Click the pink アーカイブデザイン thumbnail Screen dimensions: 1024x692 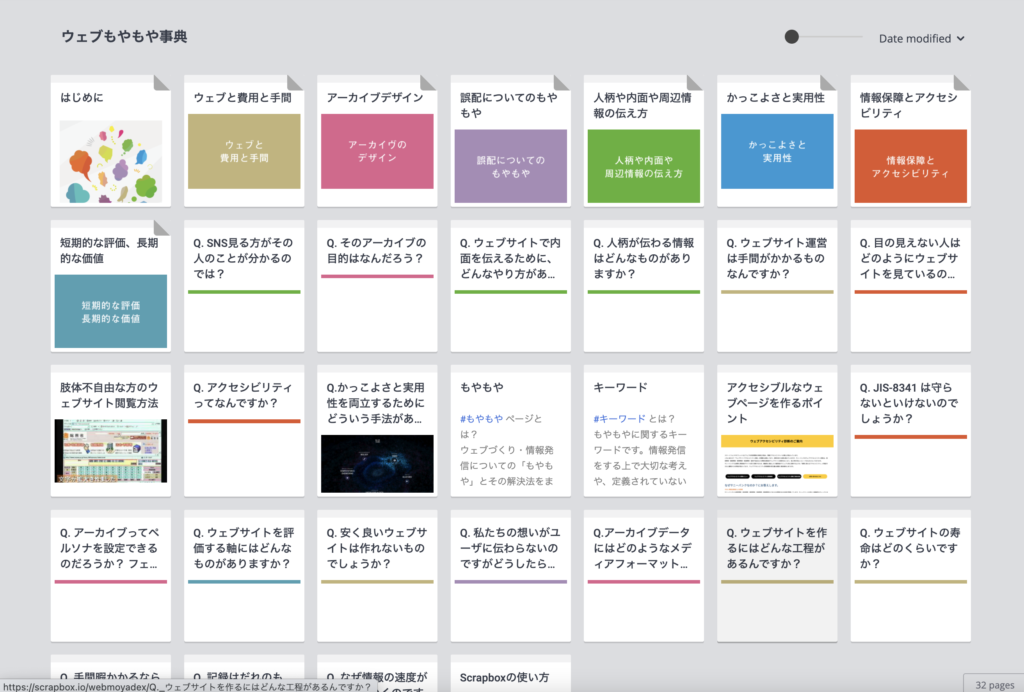tap(377, 151)
